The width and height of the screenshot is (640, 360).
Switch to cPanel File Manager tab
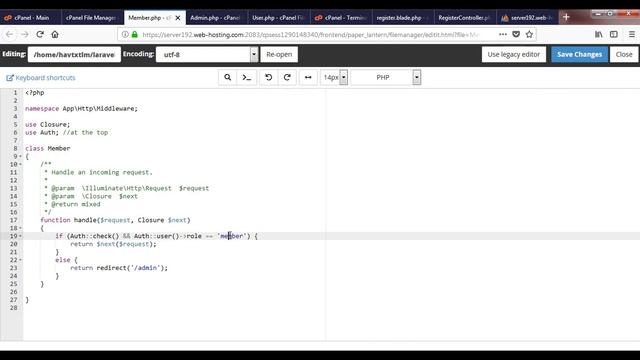[x=93, y=18]
